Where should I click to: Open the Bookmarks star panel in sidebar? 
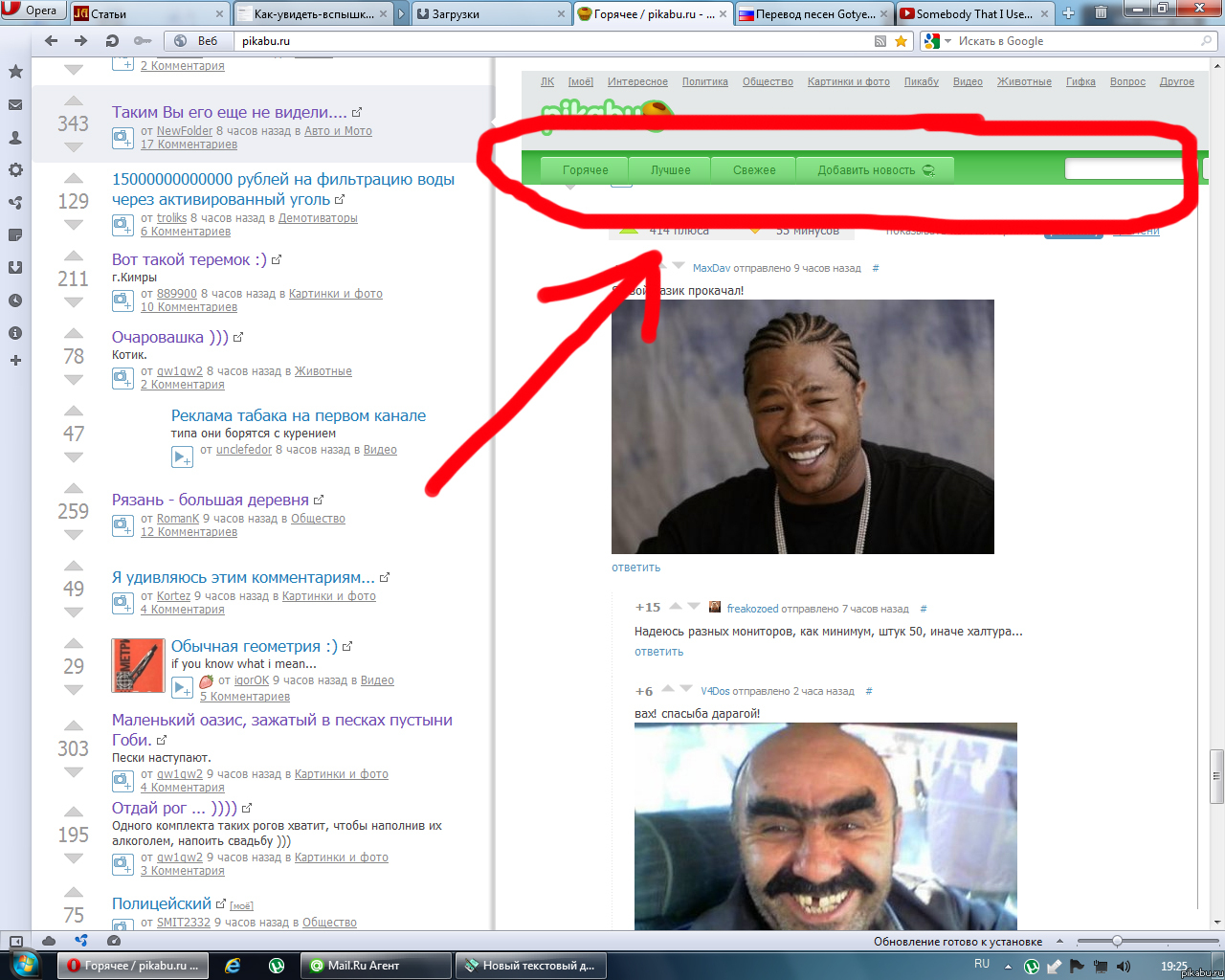15,72
